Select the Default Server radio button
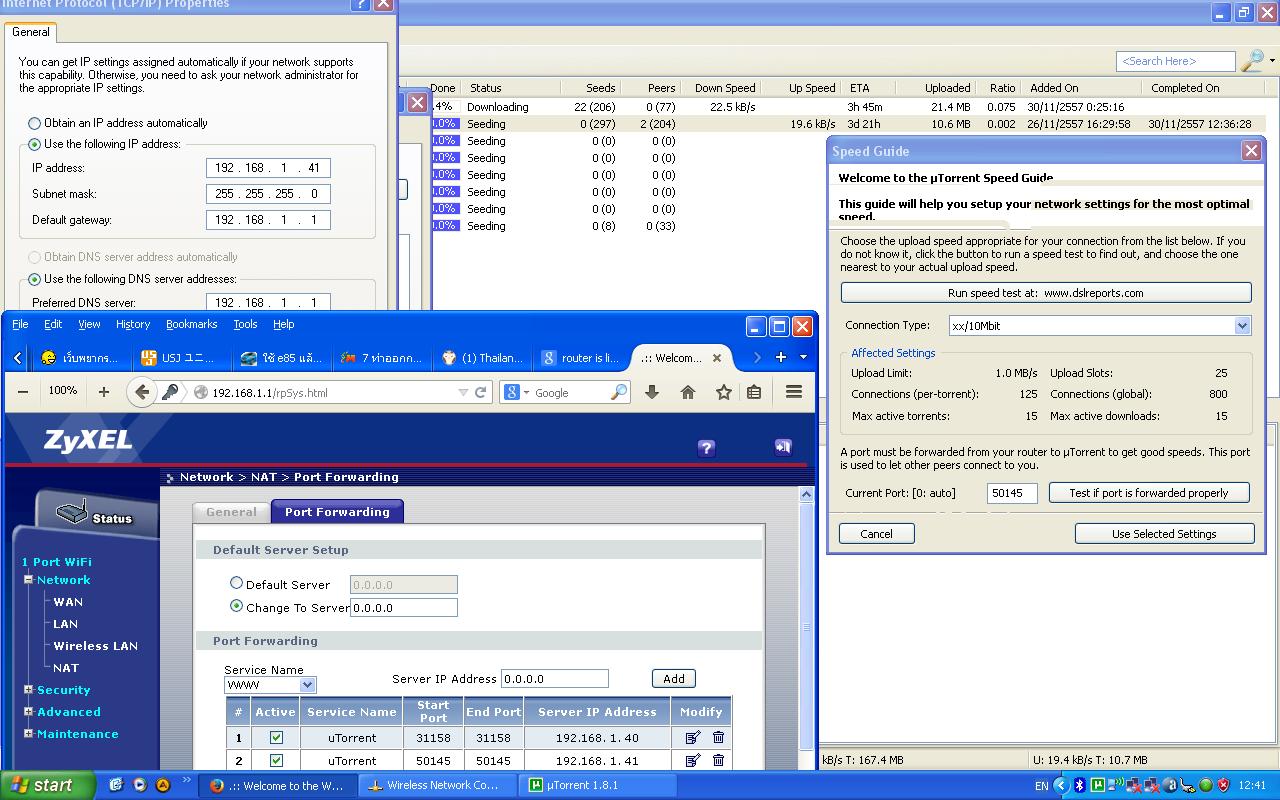This screenshot has width=1280, height=800. pos(237,583)
